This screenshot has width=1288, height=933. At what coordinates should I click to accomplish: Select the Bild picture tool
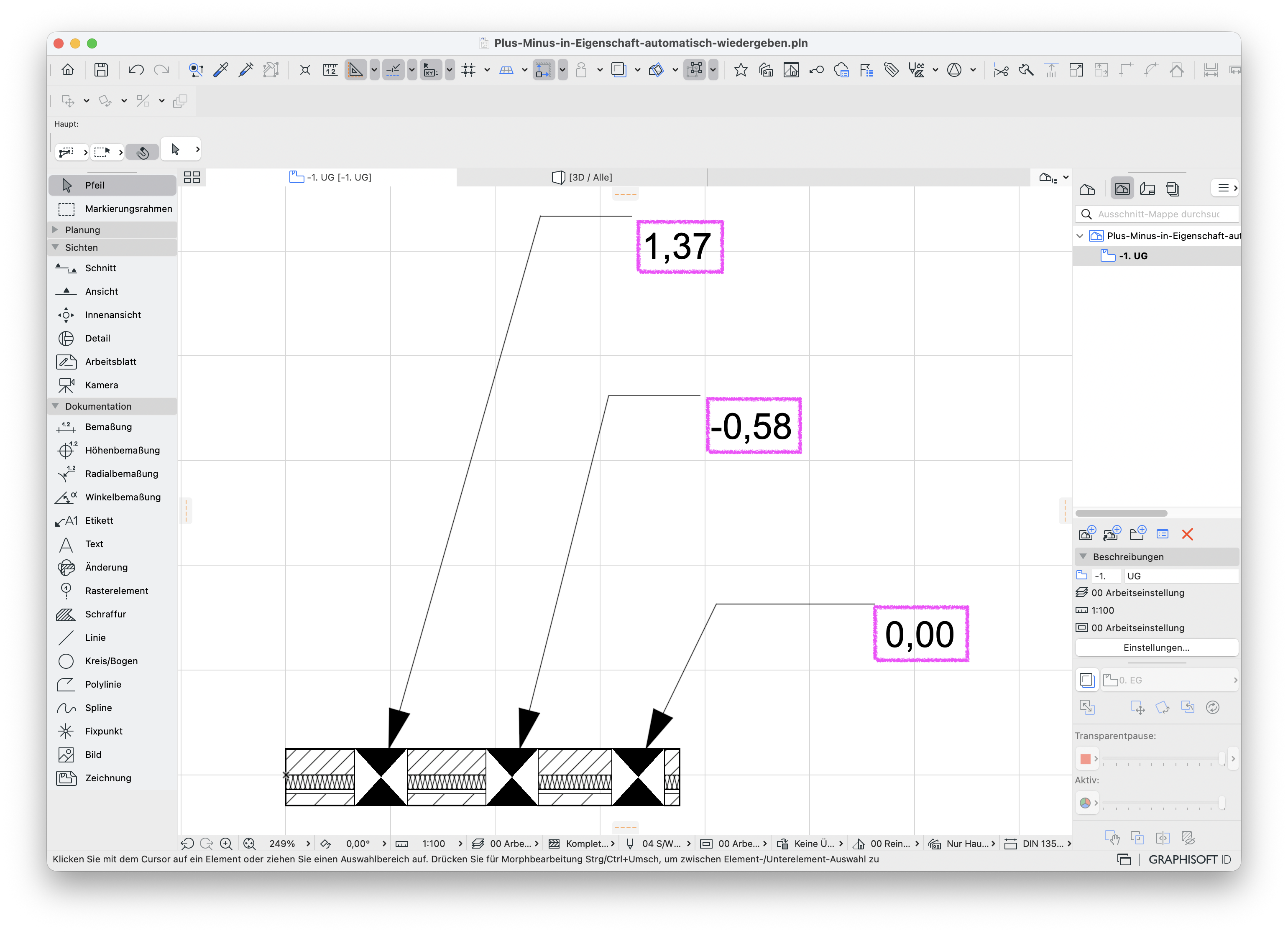pyautogui.click(x=112, y=754)
